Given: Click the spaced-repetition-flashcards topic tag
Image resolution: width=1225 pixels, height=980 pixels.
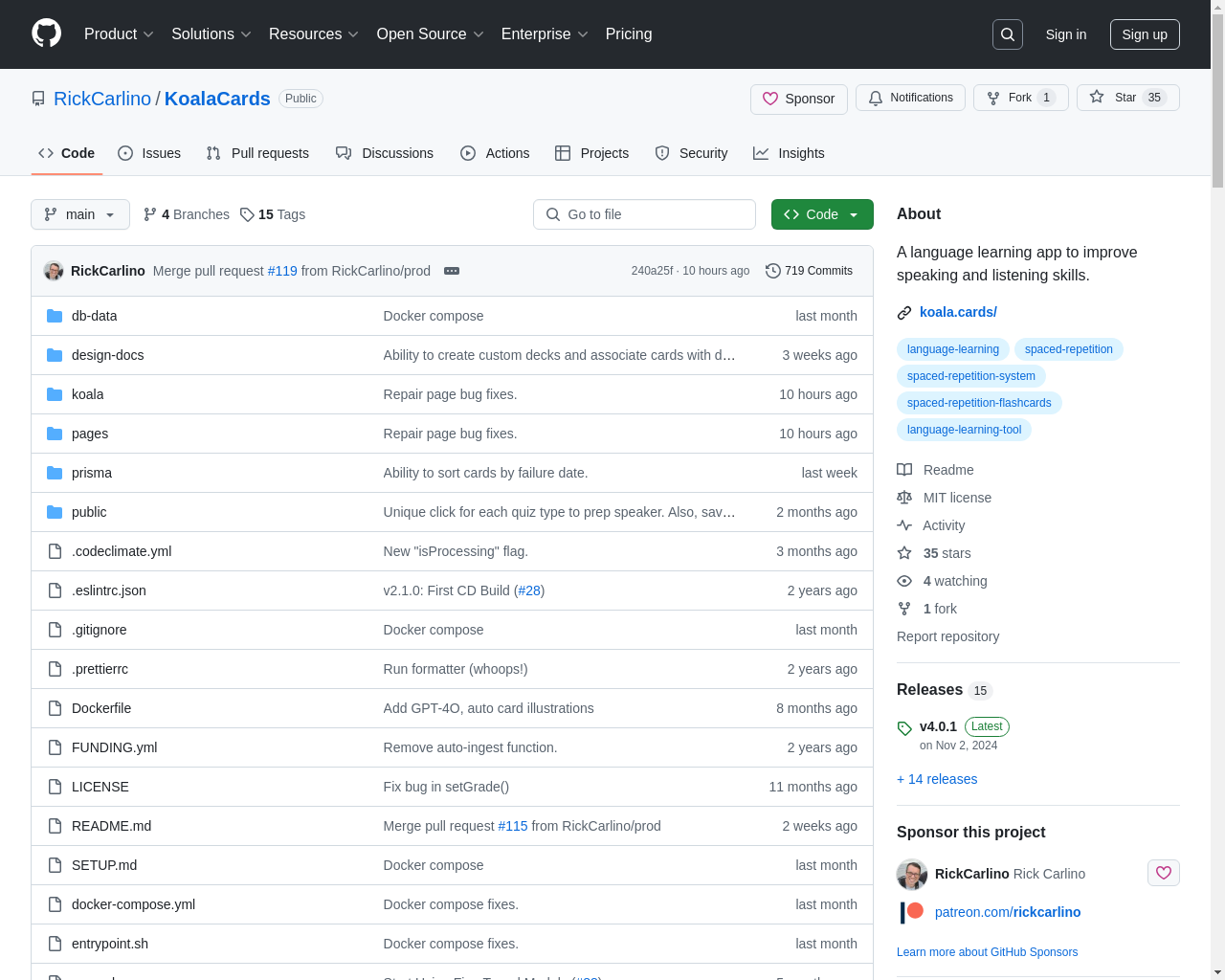Looking at the screenshot, I should (979, 403).
